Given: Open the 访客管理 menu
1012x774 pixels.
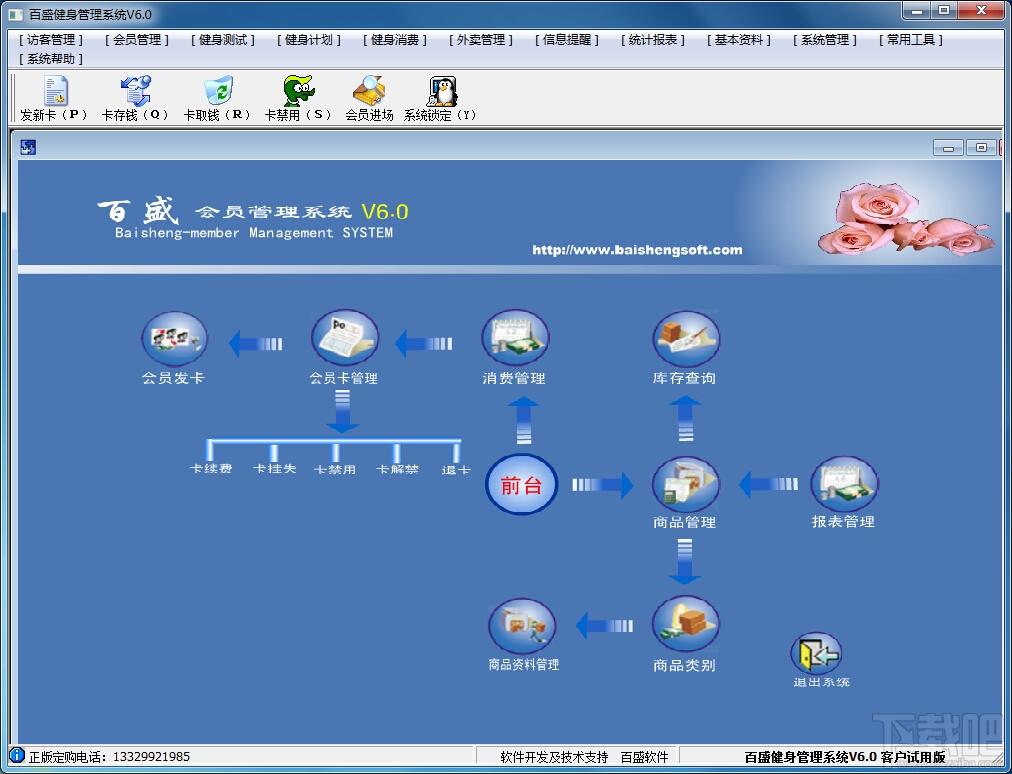Looking at the screenshot, I should (x=51, y=40).
